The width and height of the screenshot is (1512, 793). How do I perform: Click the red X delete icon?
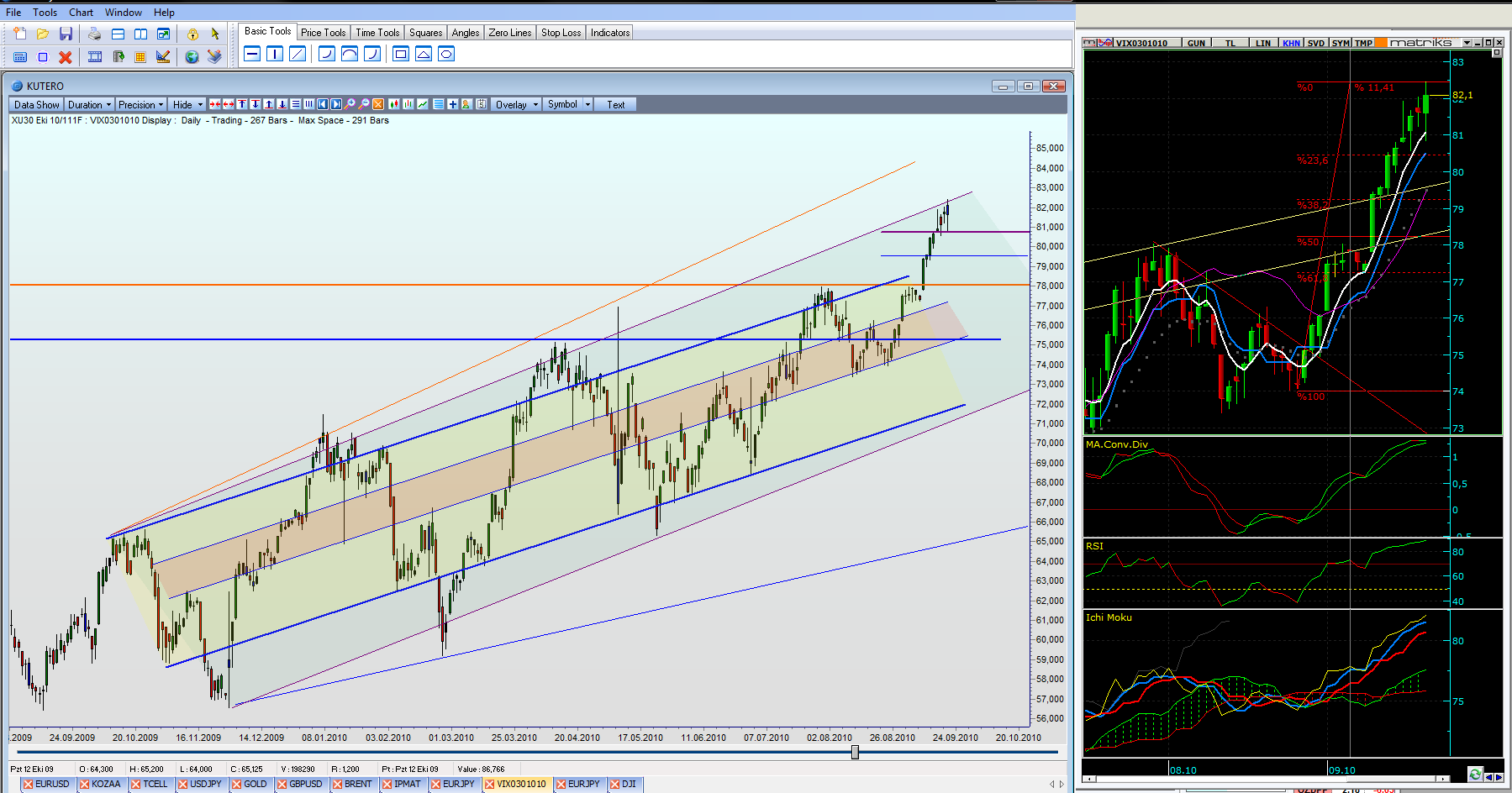click(66, 57)
